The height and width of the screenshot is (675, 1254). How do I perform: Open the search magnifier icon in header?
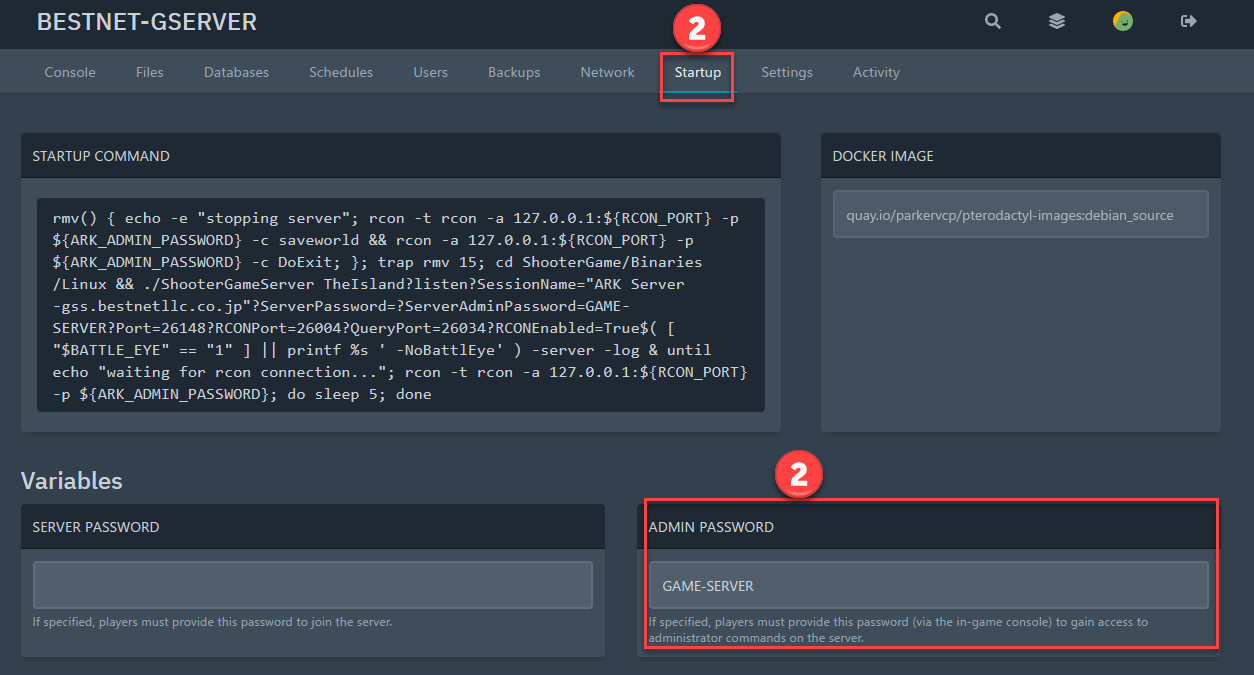click(x=992, y=21)
